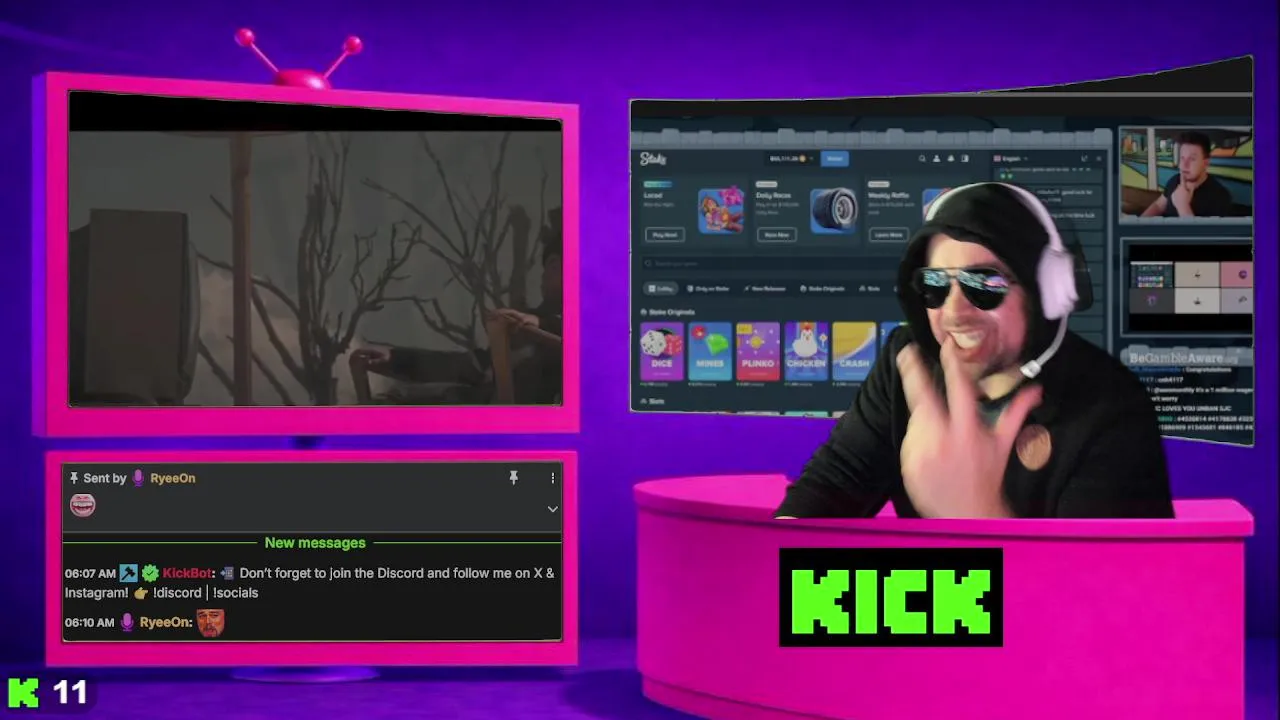Click the BeGambleAware banner
This screenshot has width=1280, height=720.
tap(1183, 357)
